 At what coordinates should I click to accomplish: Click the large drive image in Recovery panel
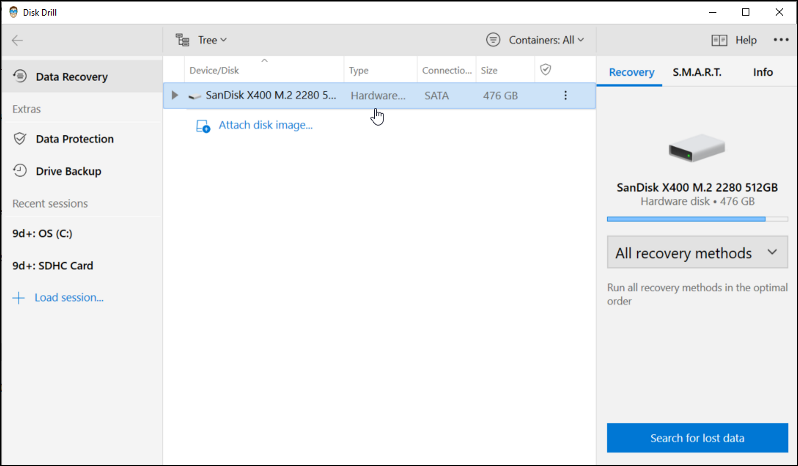click(696, 148)
